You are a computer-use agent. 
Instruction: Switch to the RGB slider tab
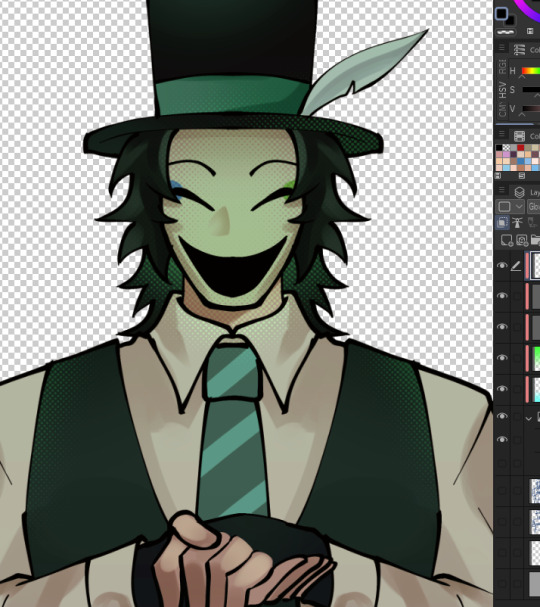coord(502,67)
